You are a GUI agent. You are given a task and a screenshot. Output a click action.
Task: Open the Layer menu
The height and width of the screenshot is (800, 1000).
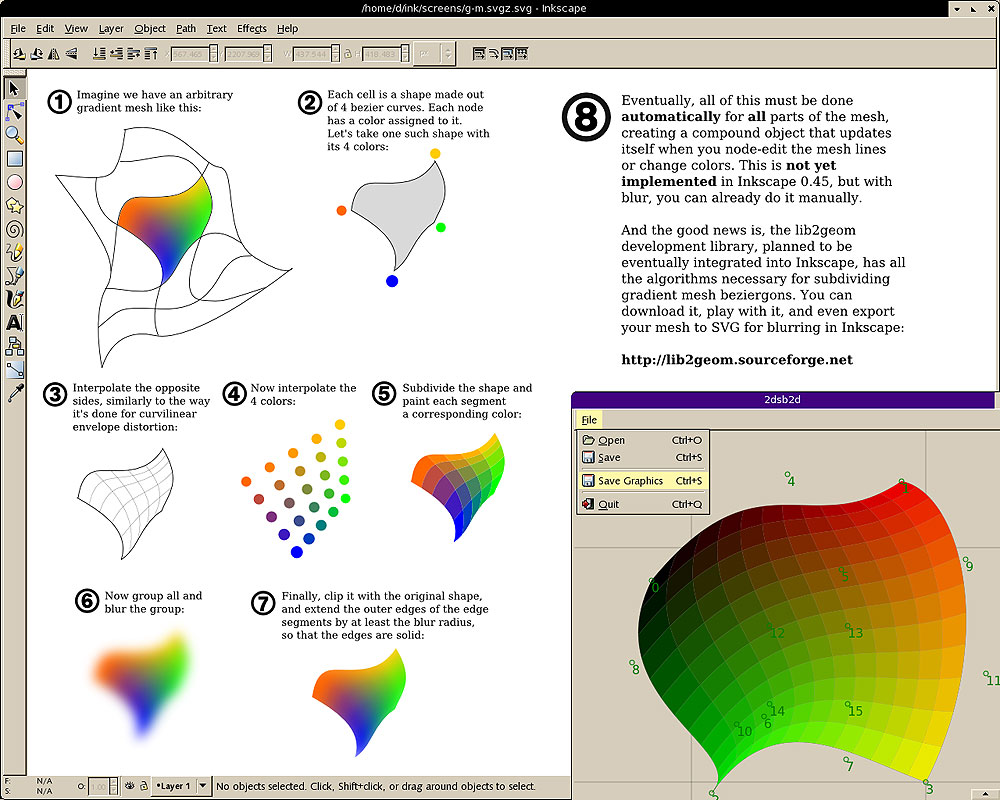click(111, 29)
